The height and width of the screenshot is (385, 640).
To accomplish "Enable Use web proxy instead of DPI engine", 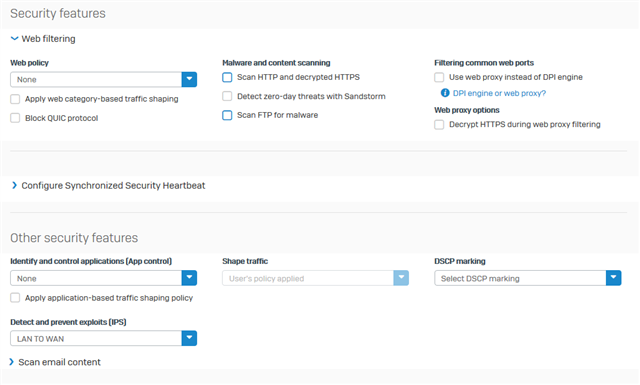I will (x=439, y=77).
